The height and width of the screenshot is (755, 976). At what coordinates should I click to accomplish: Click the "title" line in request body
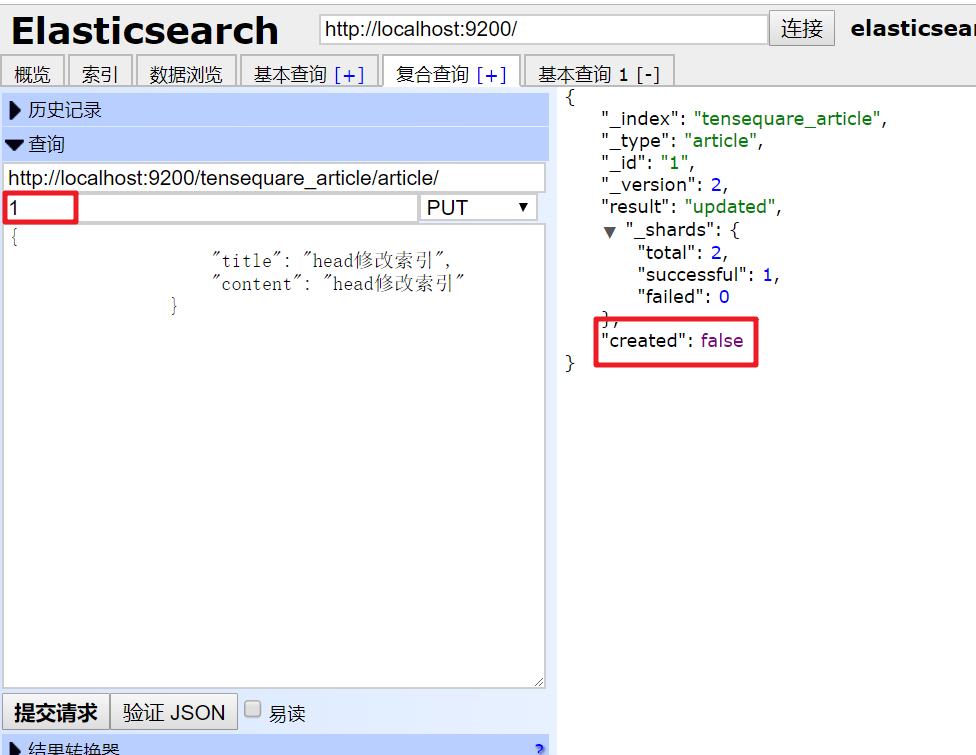[331, 260]
